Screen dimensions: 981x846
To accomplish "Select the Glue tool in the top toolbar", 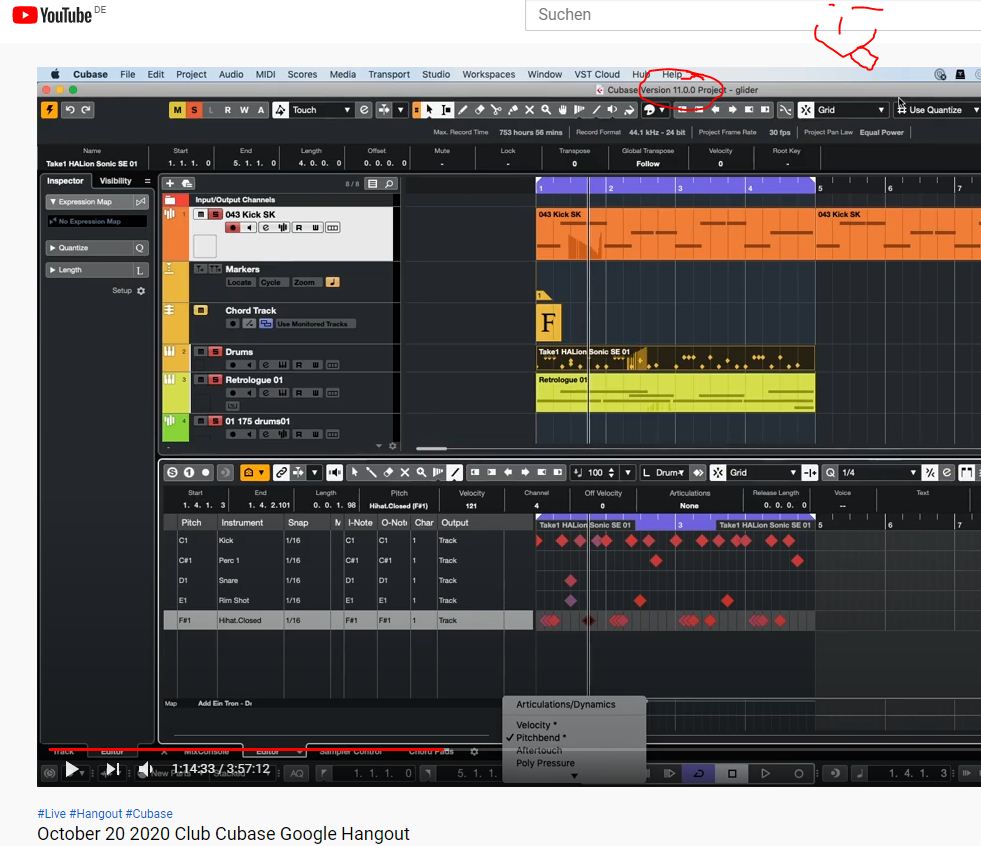I will coord(513,110).
